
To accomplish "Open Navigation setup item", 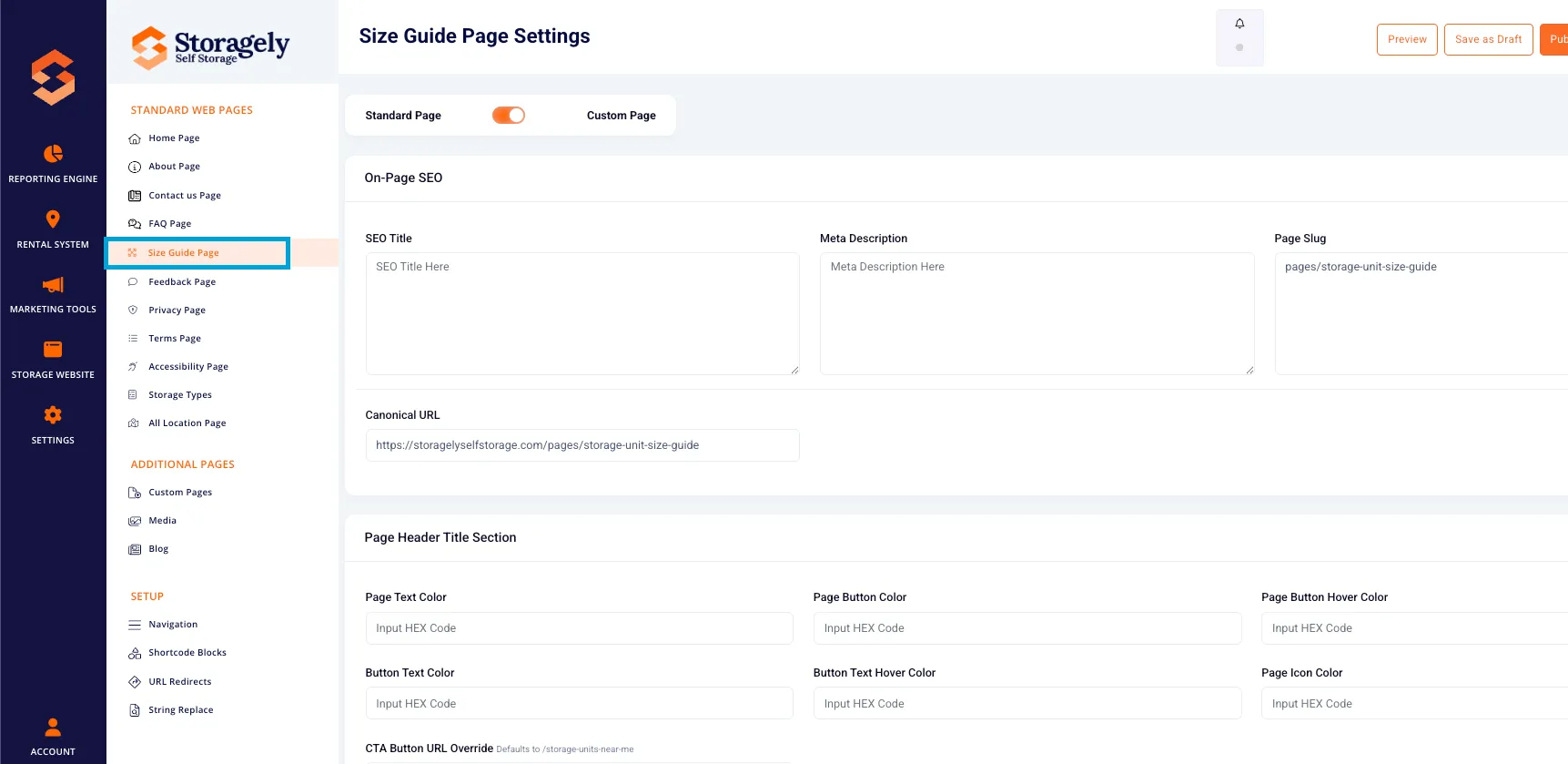I will pyautogui.click(x=173, y=625).
